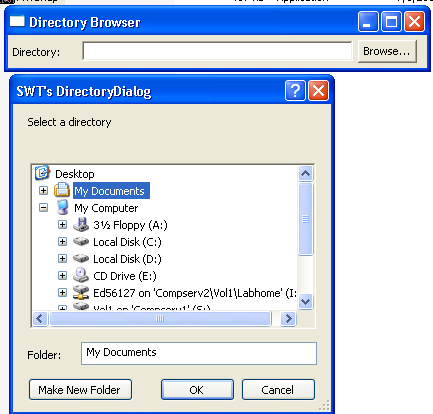The height and width of the screenshot is (414, 433).
Task: Click the Local Disk (C:) drive icon
Action: click(x=81, y=241)
